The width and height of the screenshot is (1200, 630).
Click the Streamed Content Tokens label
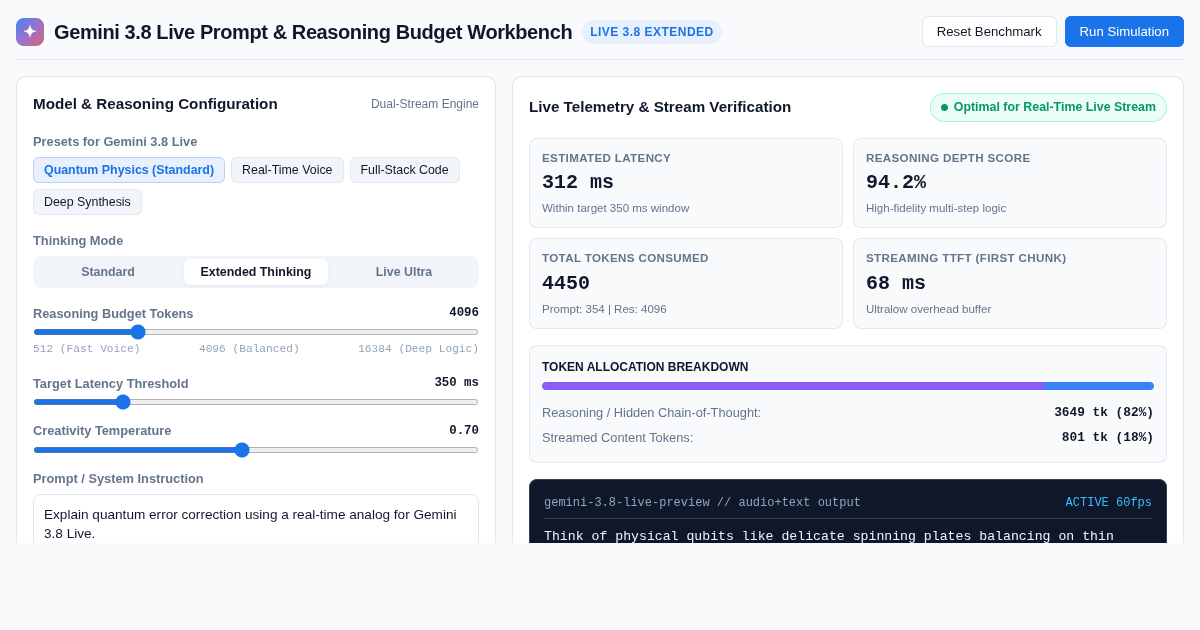click(x=617, y=438)
